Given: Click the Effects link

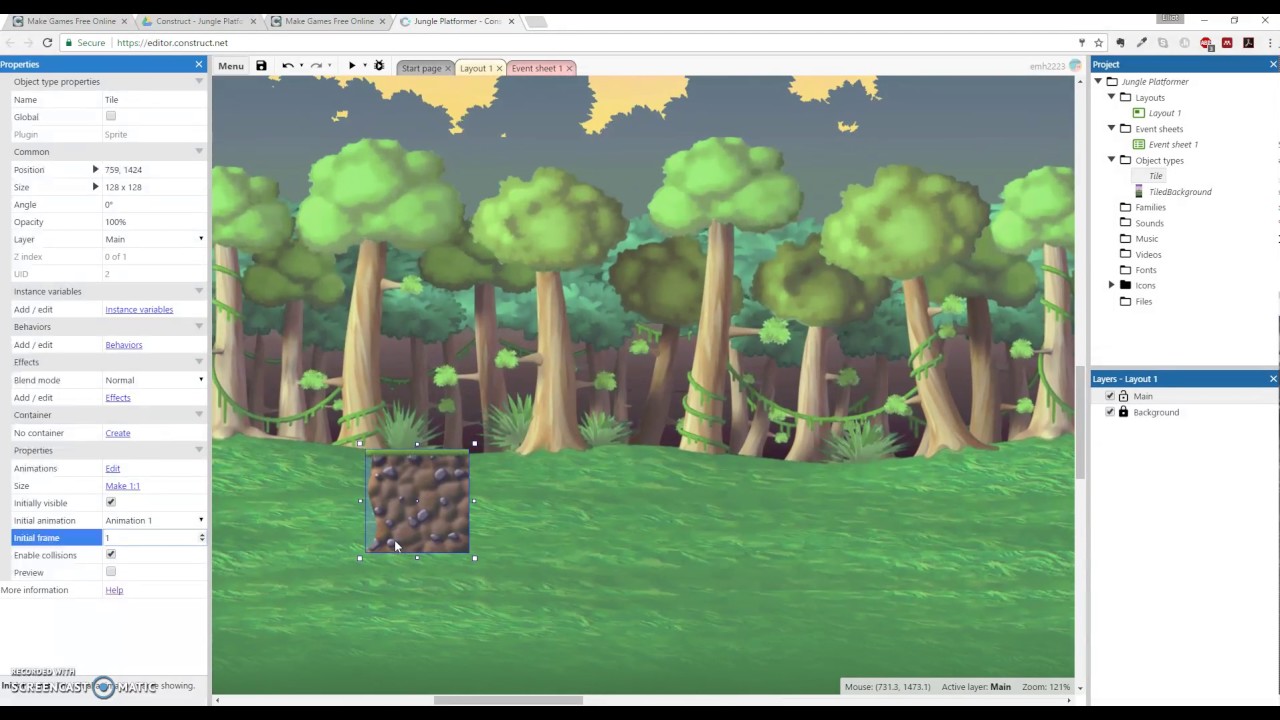Looking at the screenshot, I should 118,398.
